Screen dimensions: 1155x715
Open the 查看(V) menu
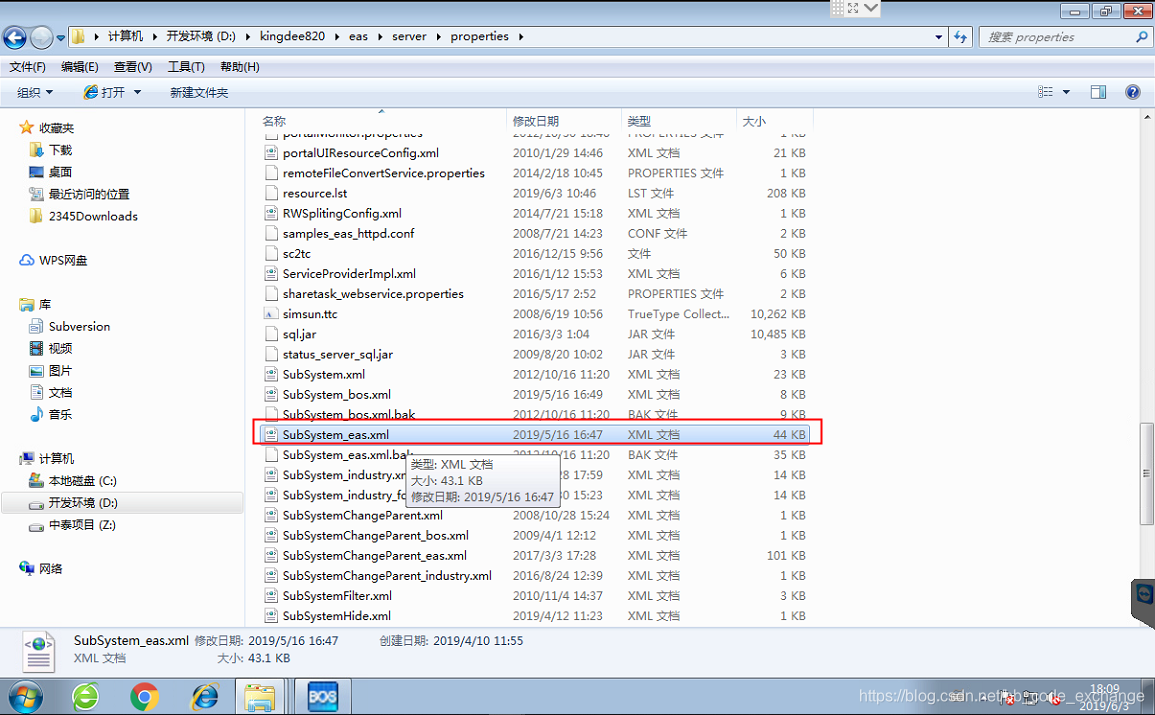[133, 67]
